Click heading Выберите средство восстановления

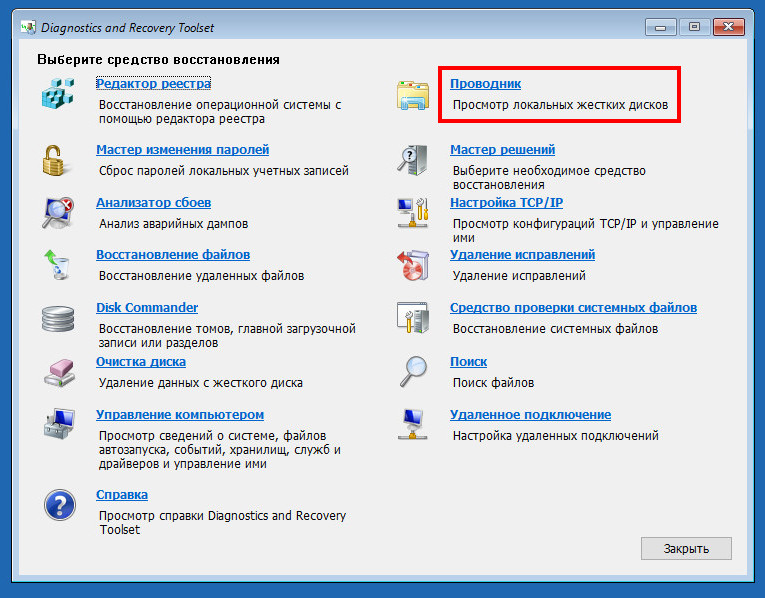pos(159,60)
